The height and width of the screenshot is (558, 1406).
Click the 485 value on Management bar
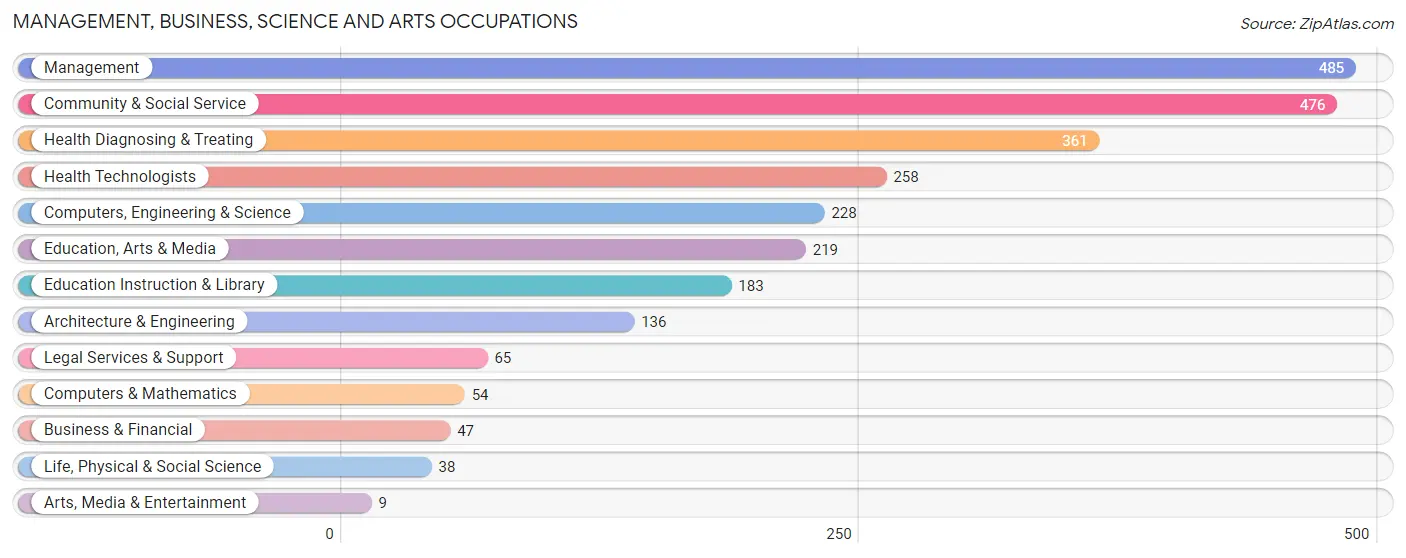tap(1331, 69)
